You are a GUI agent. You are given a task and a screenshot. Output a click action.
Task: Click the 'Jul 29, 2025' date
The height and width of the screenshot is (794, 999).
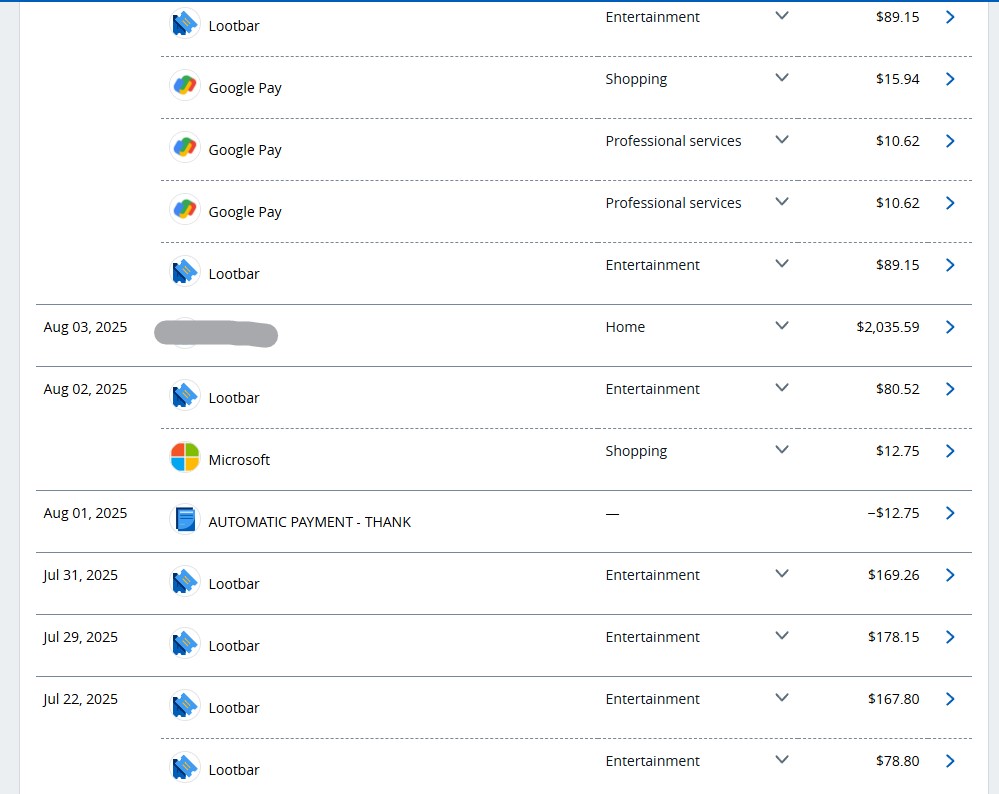[x=80, y=637]
